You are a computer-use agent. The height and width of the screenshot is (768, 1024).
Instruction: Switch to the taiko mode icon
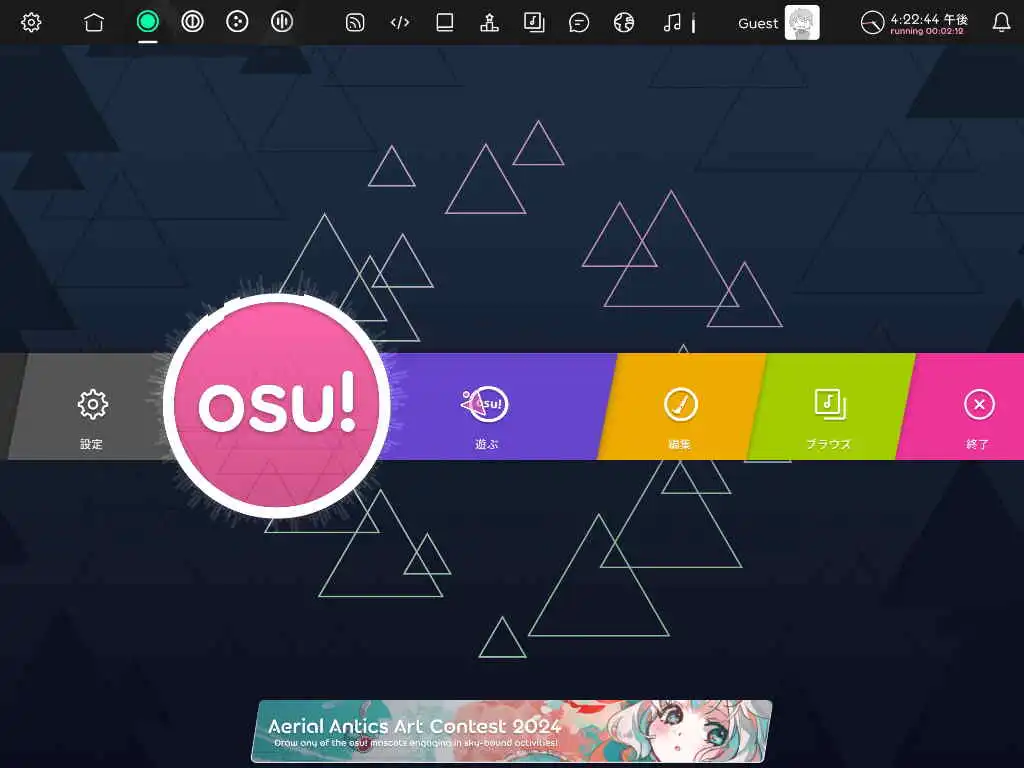(x=192, y=22)
